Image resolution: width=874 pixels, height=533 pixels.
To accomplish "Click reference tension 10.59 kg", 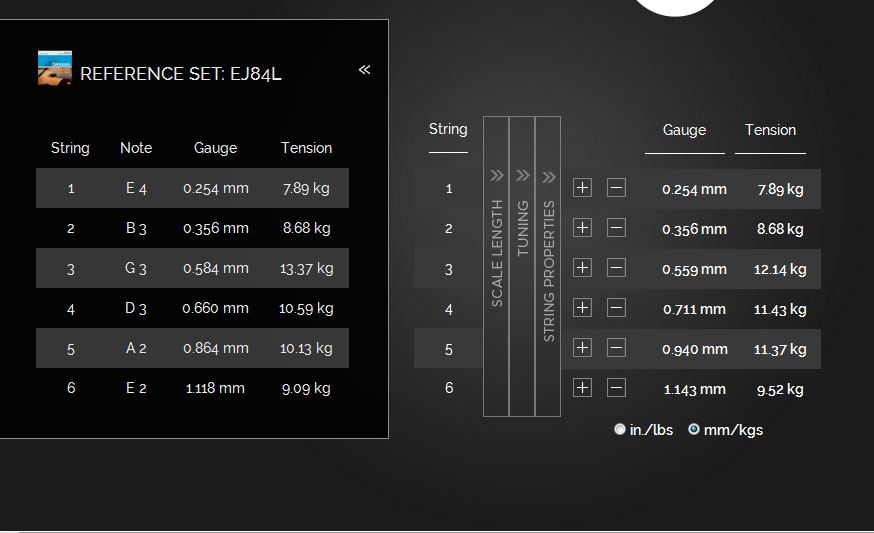I will [x=306, y=308].
